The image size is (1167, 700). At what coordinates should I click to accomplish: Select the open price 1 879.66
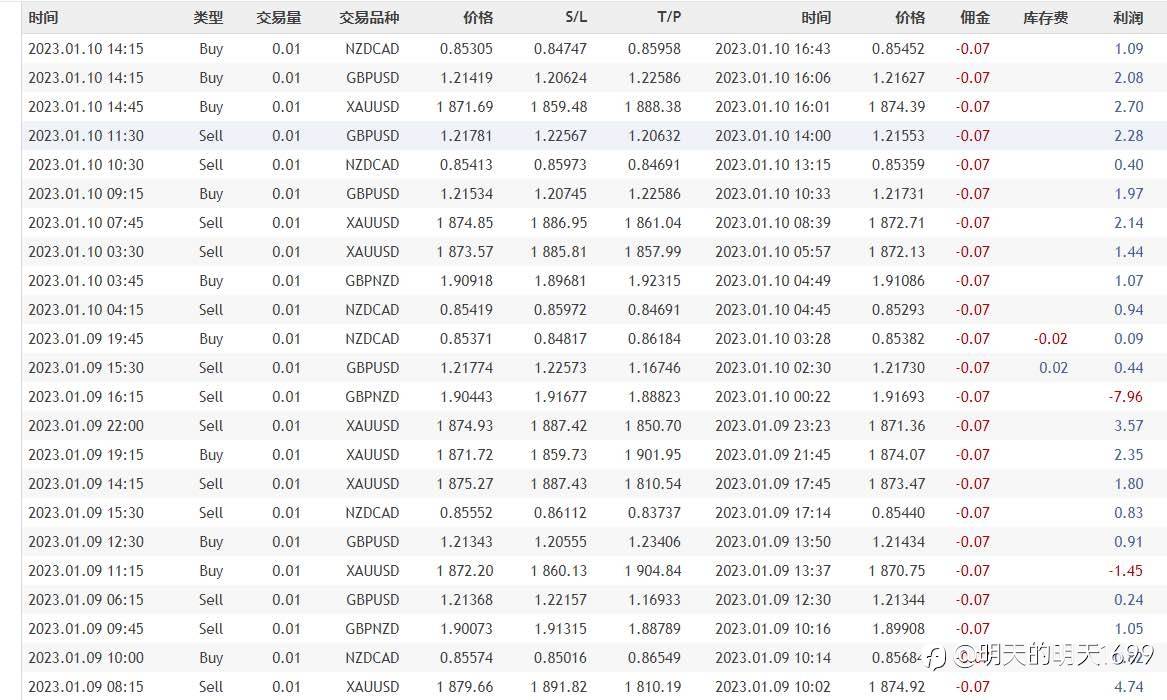464,687
